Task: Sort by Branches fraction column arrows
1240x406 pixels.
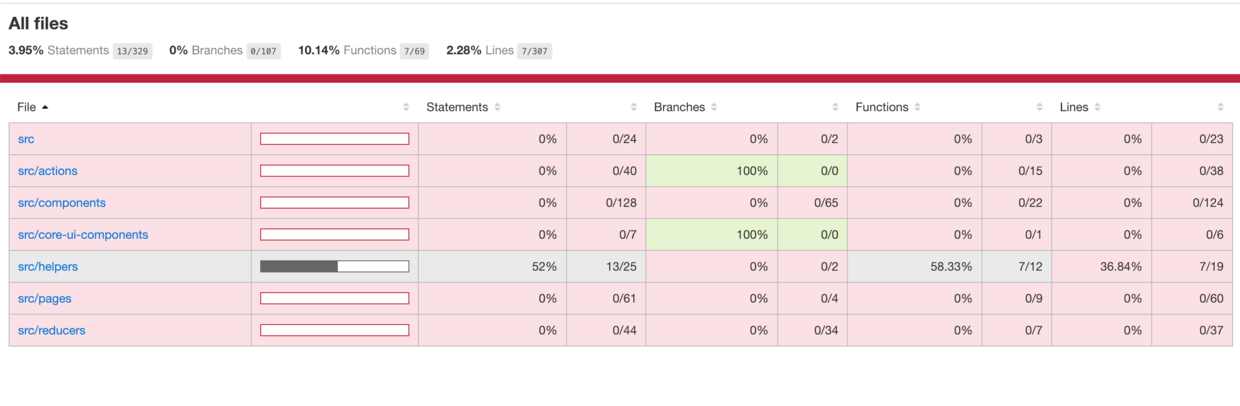Action: pyautogui.click(x=835, y=107)
